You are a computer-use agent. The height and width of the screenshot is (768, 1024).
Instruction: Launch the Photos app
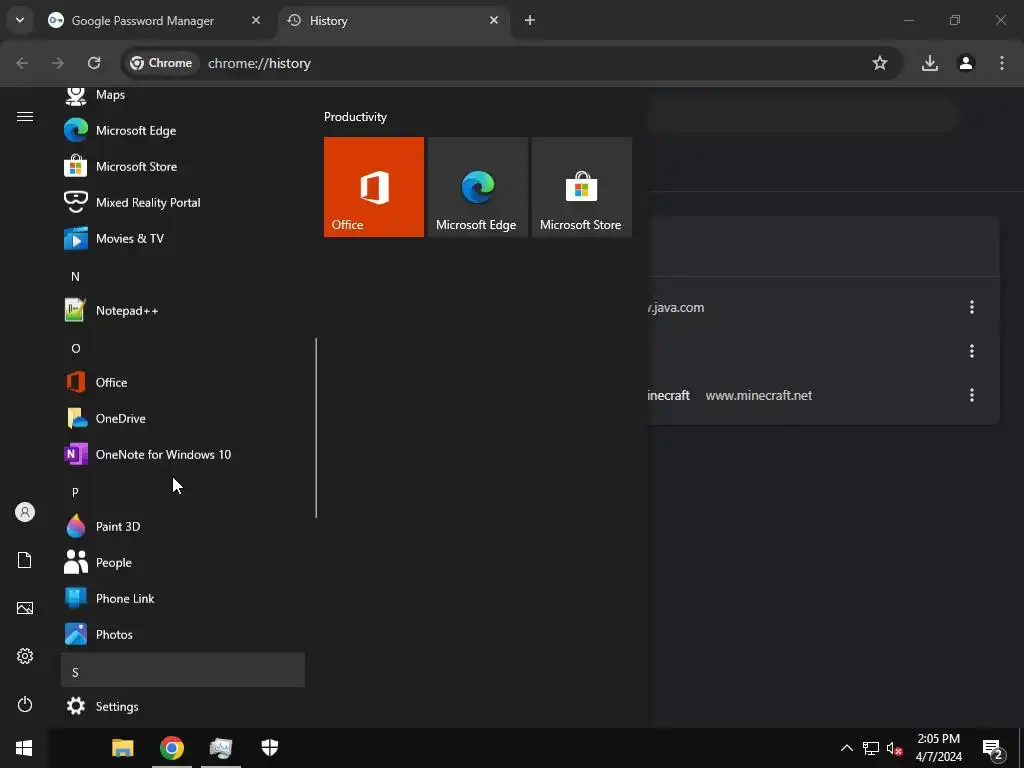183,633
